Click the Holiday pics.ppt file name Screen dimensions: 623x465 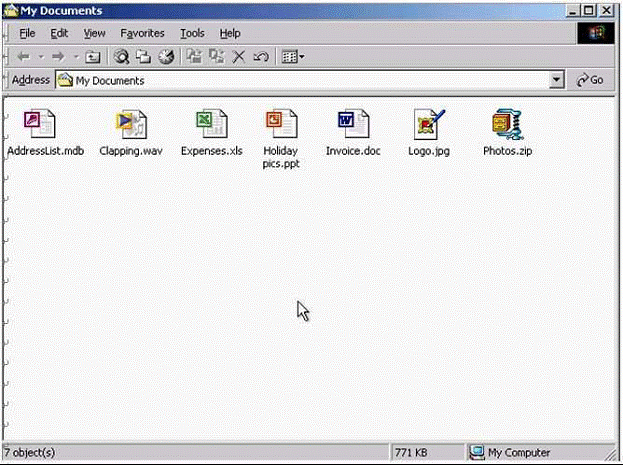281,157
